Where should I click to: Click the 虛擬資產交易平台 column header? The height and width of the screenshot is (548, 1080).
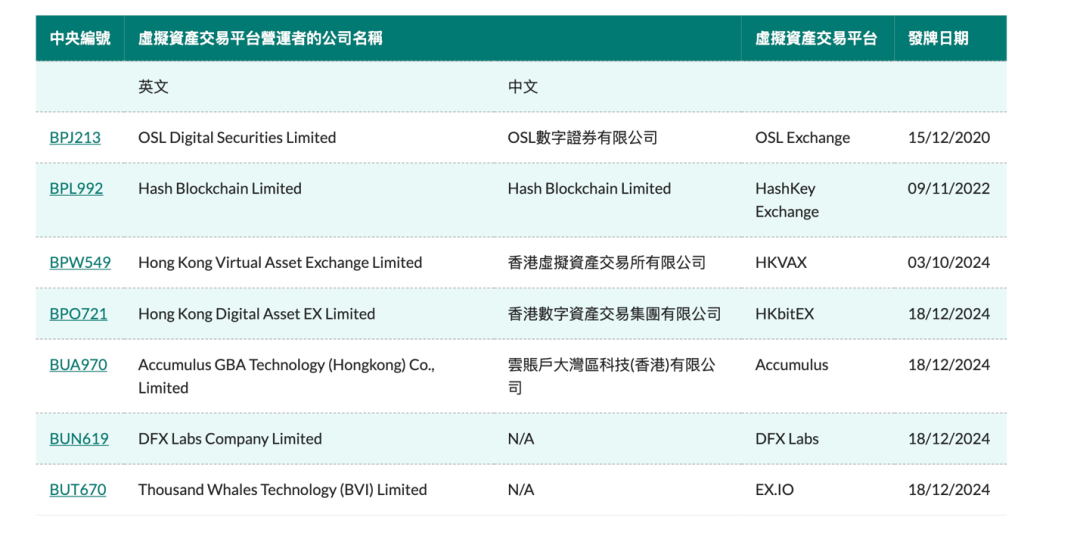pos(816,39)
